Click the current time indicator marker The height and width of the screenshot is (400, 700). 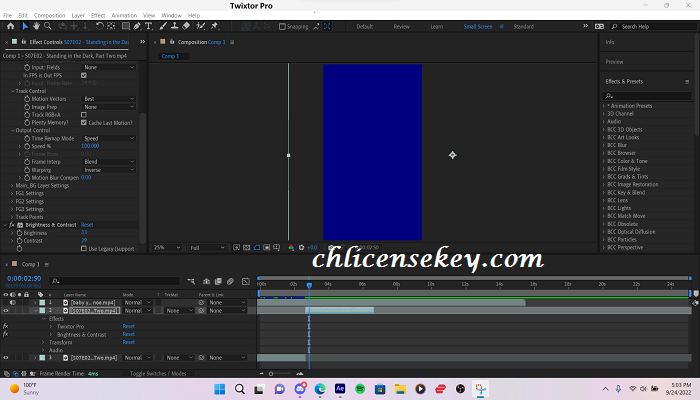[x=309, y=285]
